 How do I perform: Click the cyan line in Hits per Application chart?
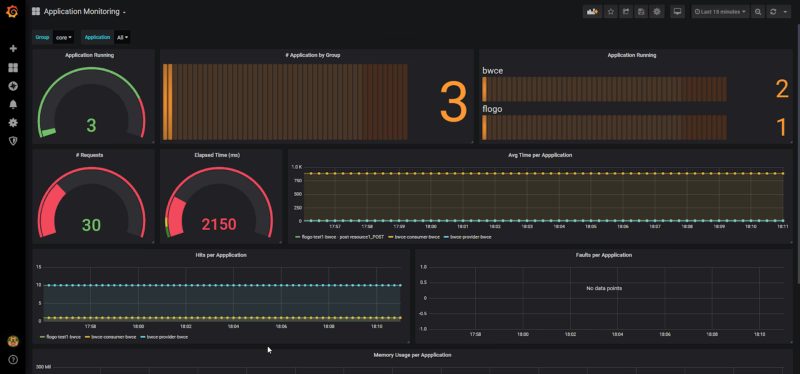(x=222, y=285)
